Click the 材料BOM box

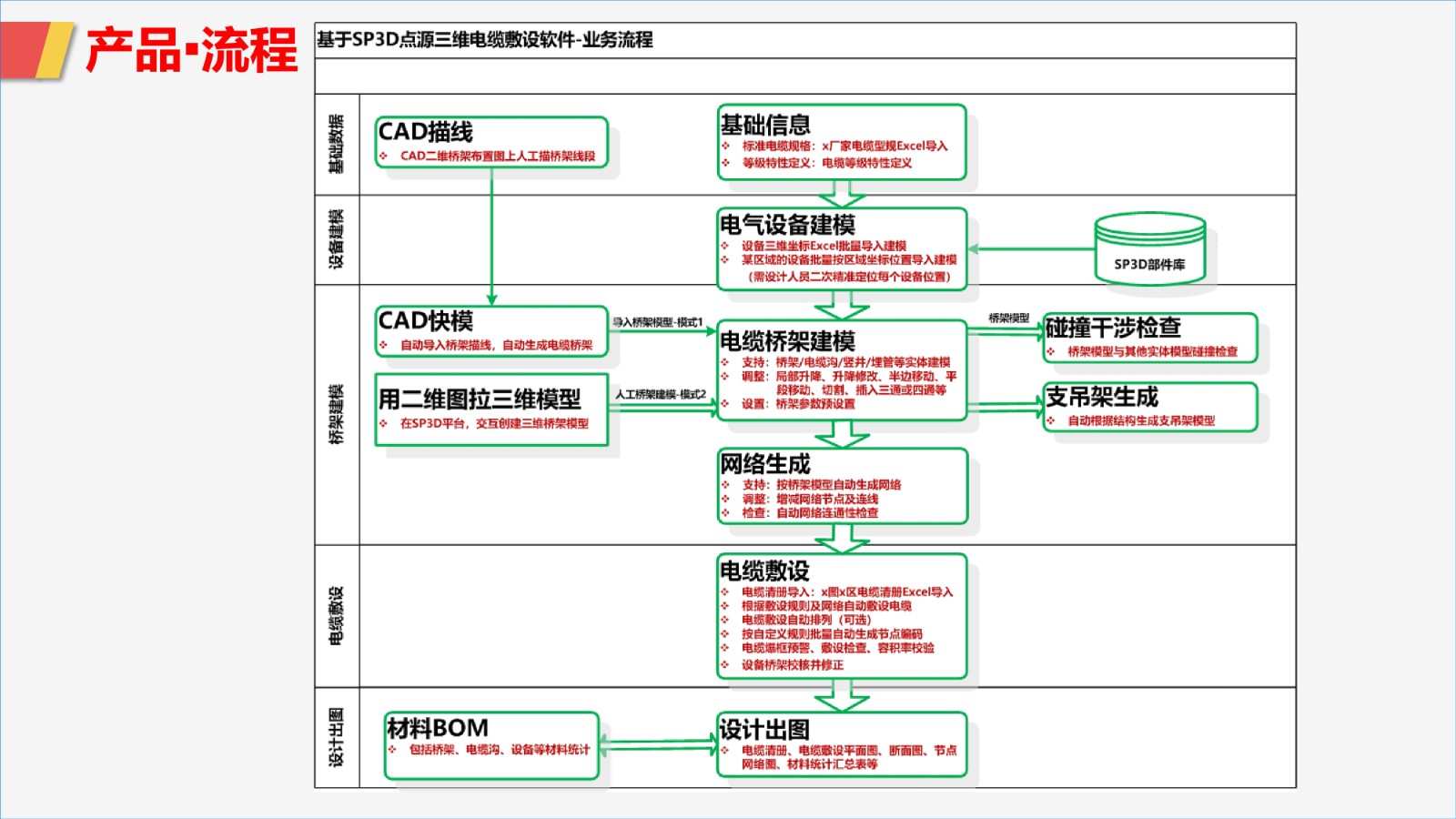tap(491, 745)
